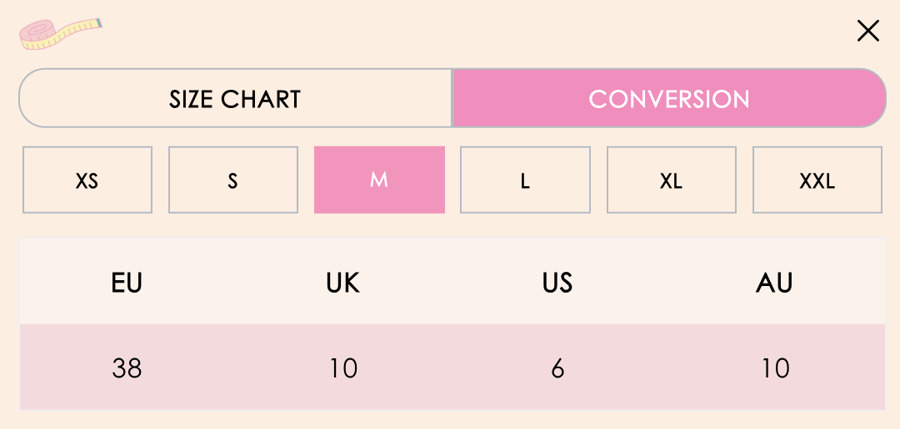
Task: Select the XL size option
Action: pyautogui.click(x=671, y=181)
